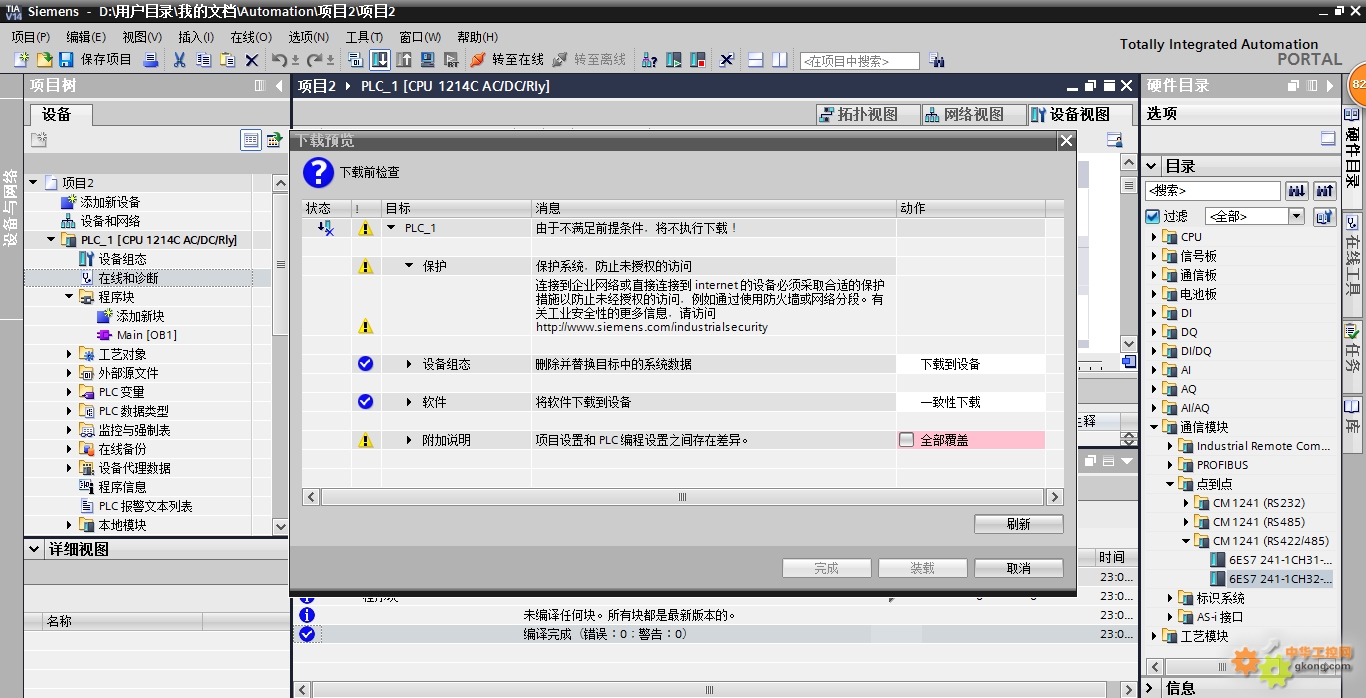The image size is (1366, 698).
Task: Open the 编辑(E) menu
Action: [86, 37]
